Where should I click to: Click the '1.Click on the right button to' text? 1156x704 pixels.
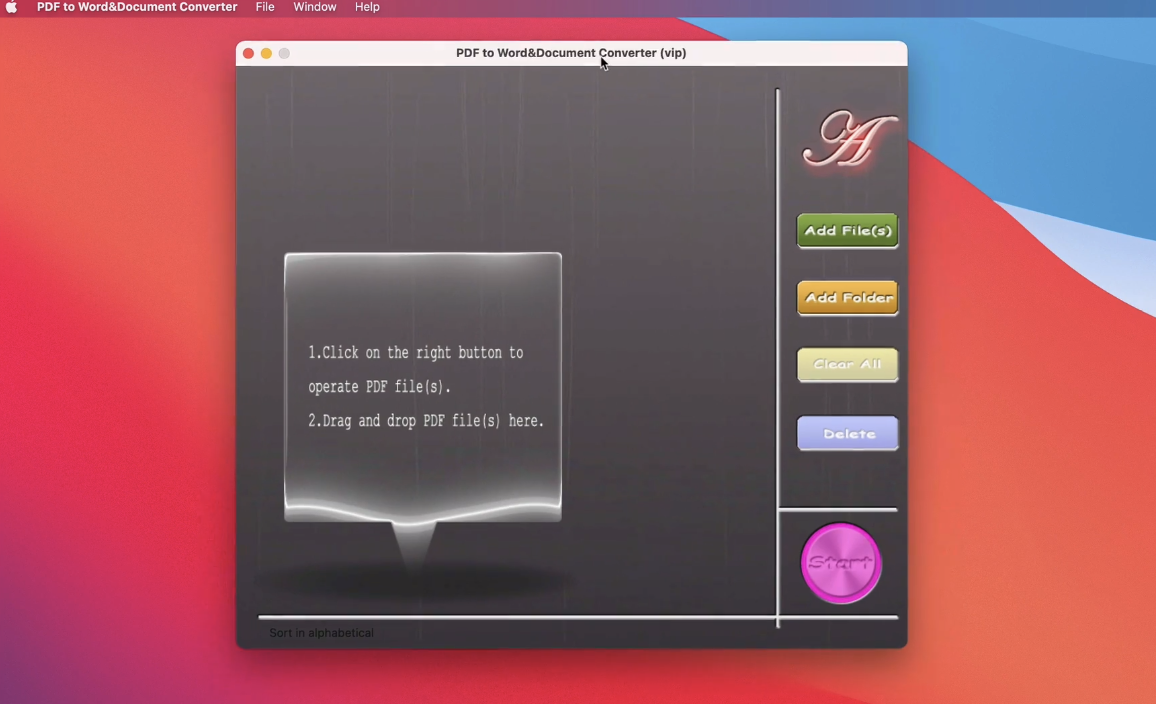tap(416, 352)
